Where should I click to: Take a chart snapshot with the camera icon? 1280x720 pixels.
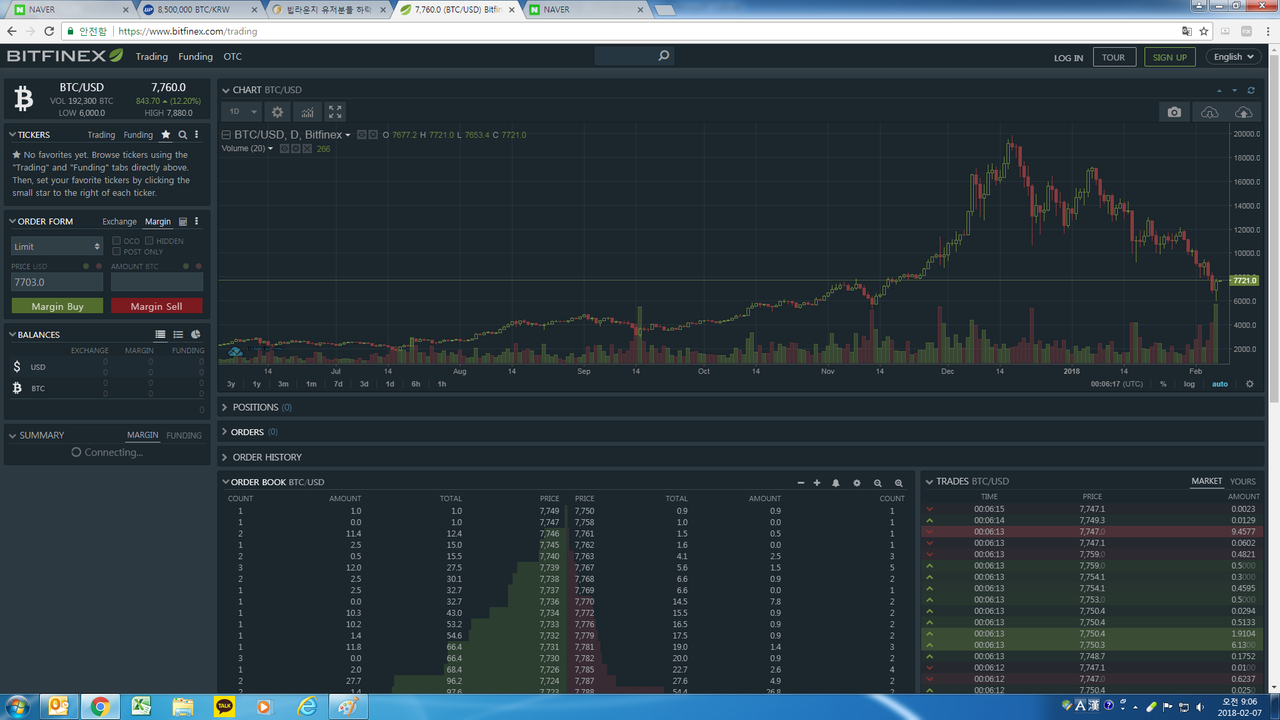tap(1174, 112)
